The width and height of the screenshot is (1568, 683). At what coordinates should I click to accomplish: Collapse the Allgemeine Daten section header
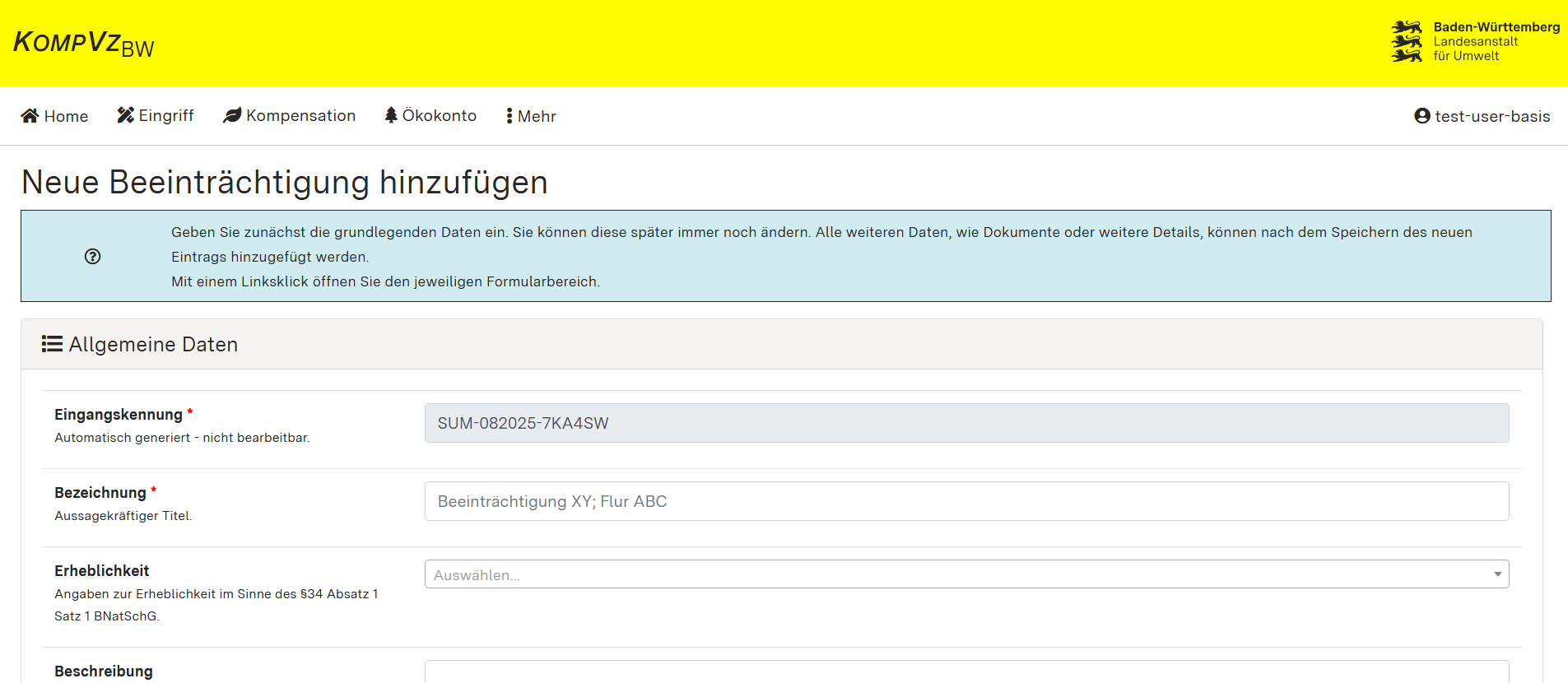pyautogui.click(x=781, y=344)
